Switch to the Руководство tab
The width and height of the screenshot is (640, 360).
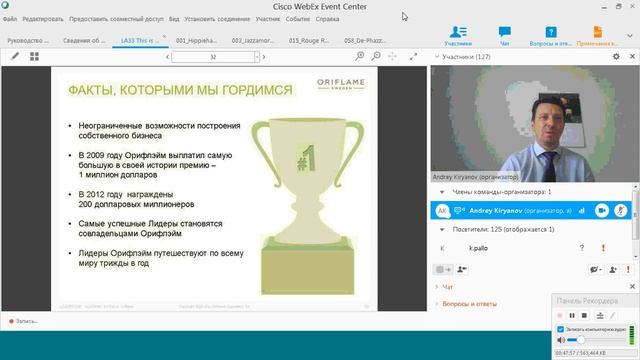(x=28, y=40)
